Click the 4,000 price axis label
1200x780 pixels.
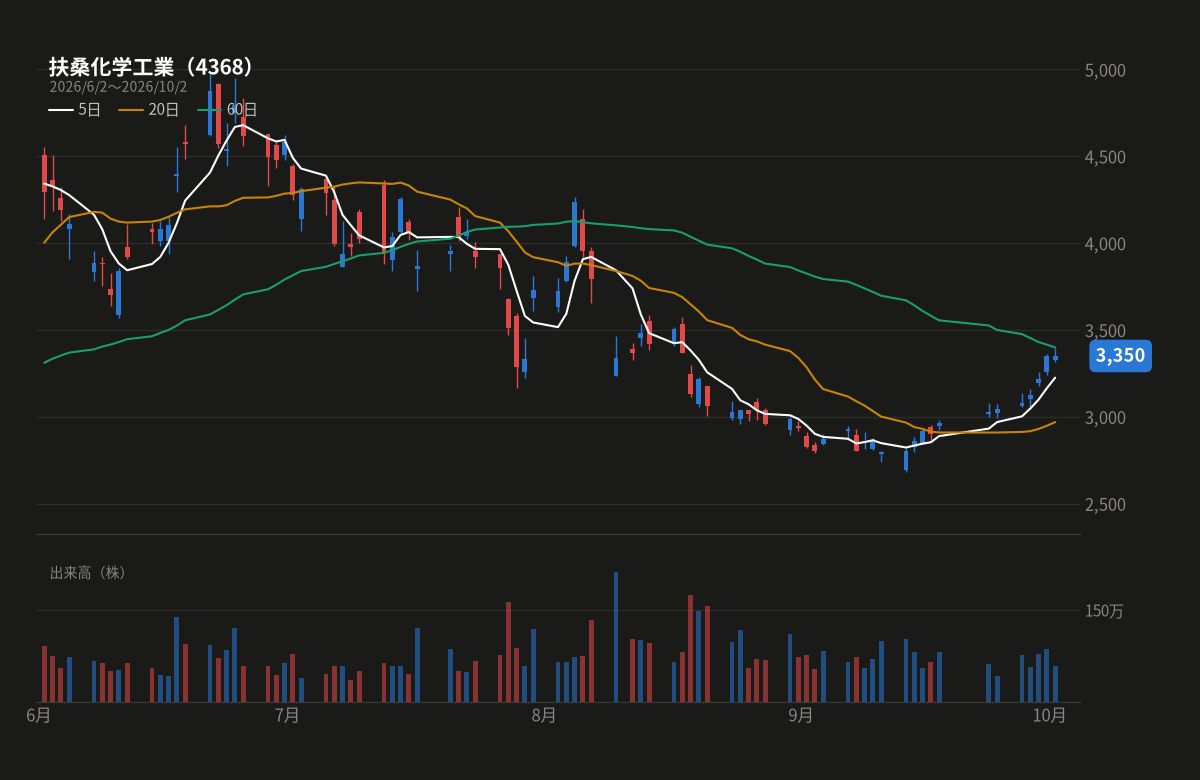1105,244
